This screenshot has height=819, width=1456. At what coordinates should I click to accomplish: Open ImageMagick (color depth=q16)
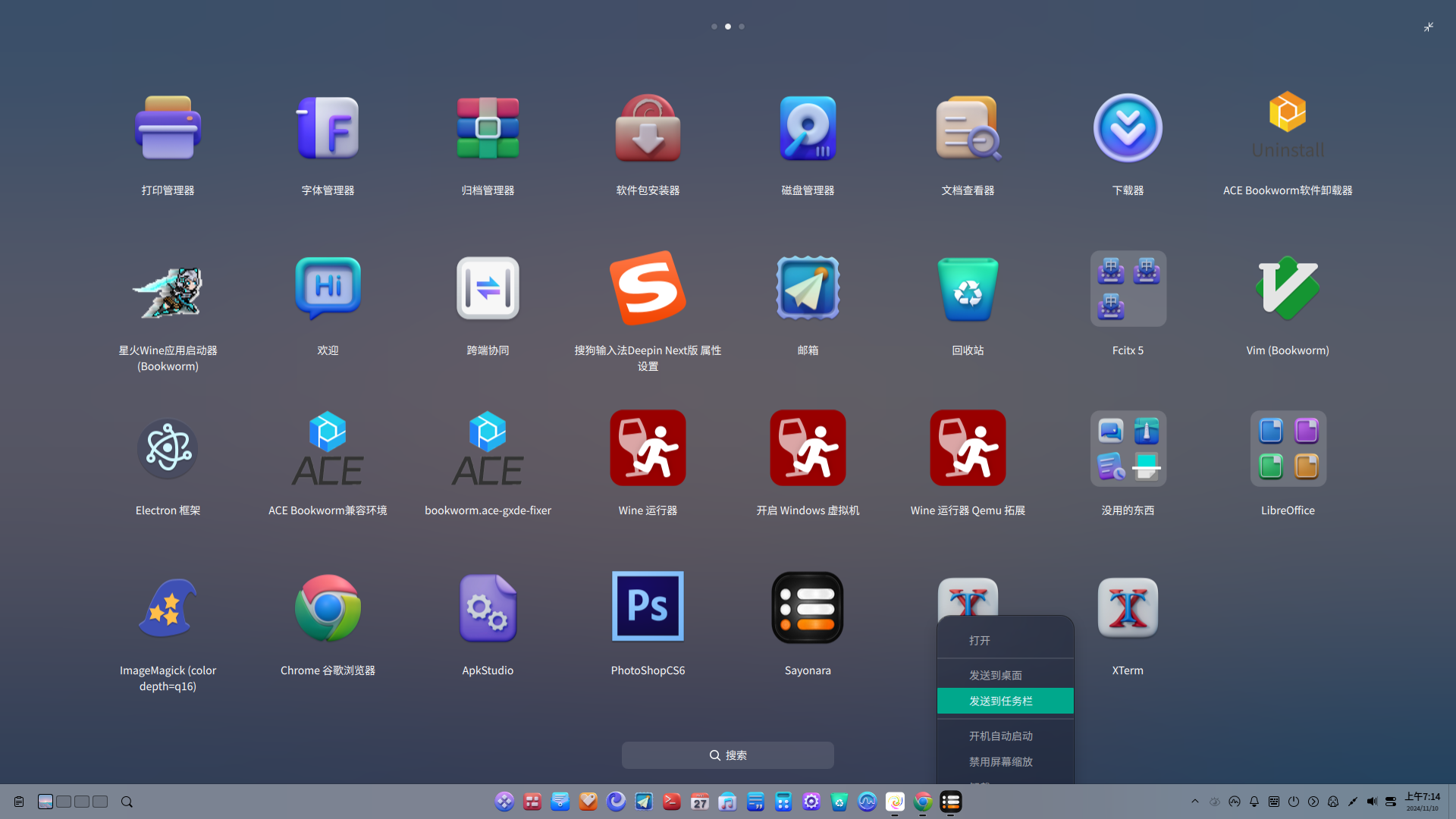point(168,608)
